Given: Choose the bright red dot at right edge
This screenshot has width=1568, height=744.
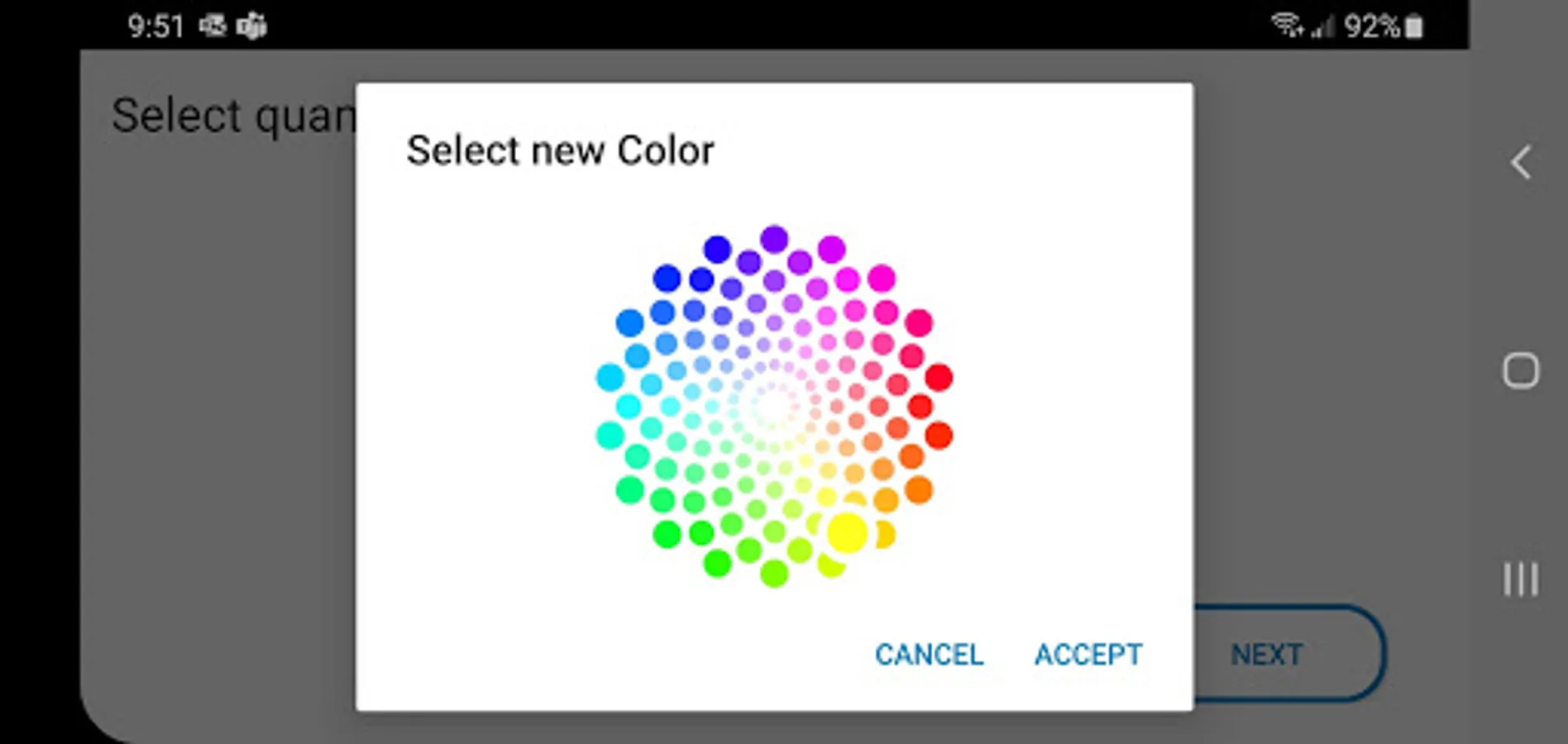Looking at the screenshot, I should coord(938,378).
